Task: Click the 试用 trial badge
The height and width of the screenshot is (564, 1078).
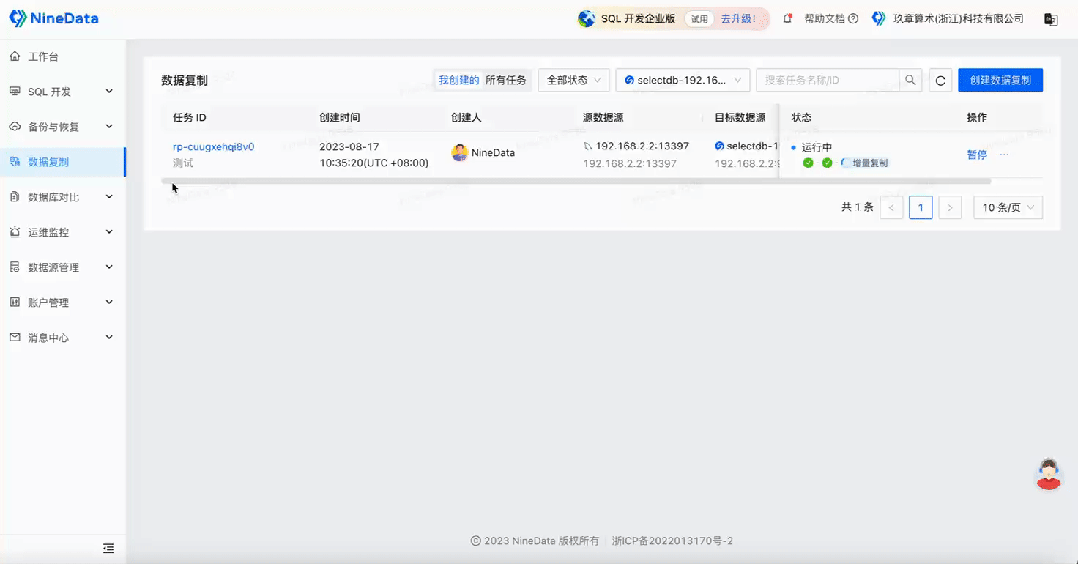Action: [x=699, y=19]
